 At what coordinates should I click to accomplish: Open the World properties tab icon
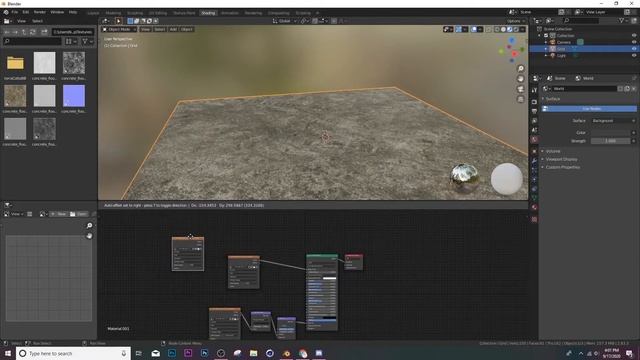534,140
